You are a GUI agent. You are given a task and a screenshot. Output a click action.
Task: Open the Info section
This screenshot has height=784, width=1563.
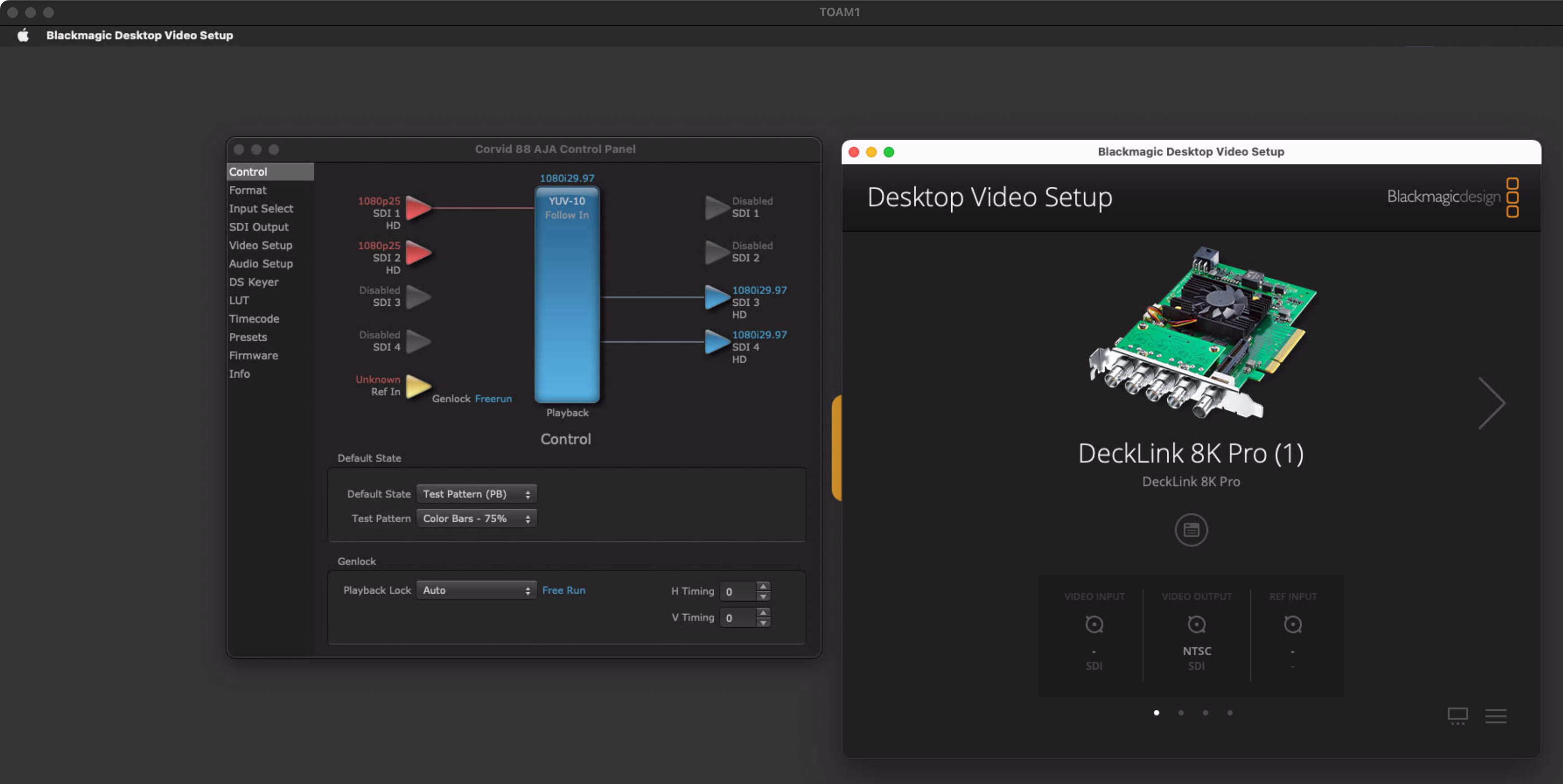pos(270,374)
